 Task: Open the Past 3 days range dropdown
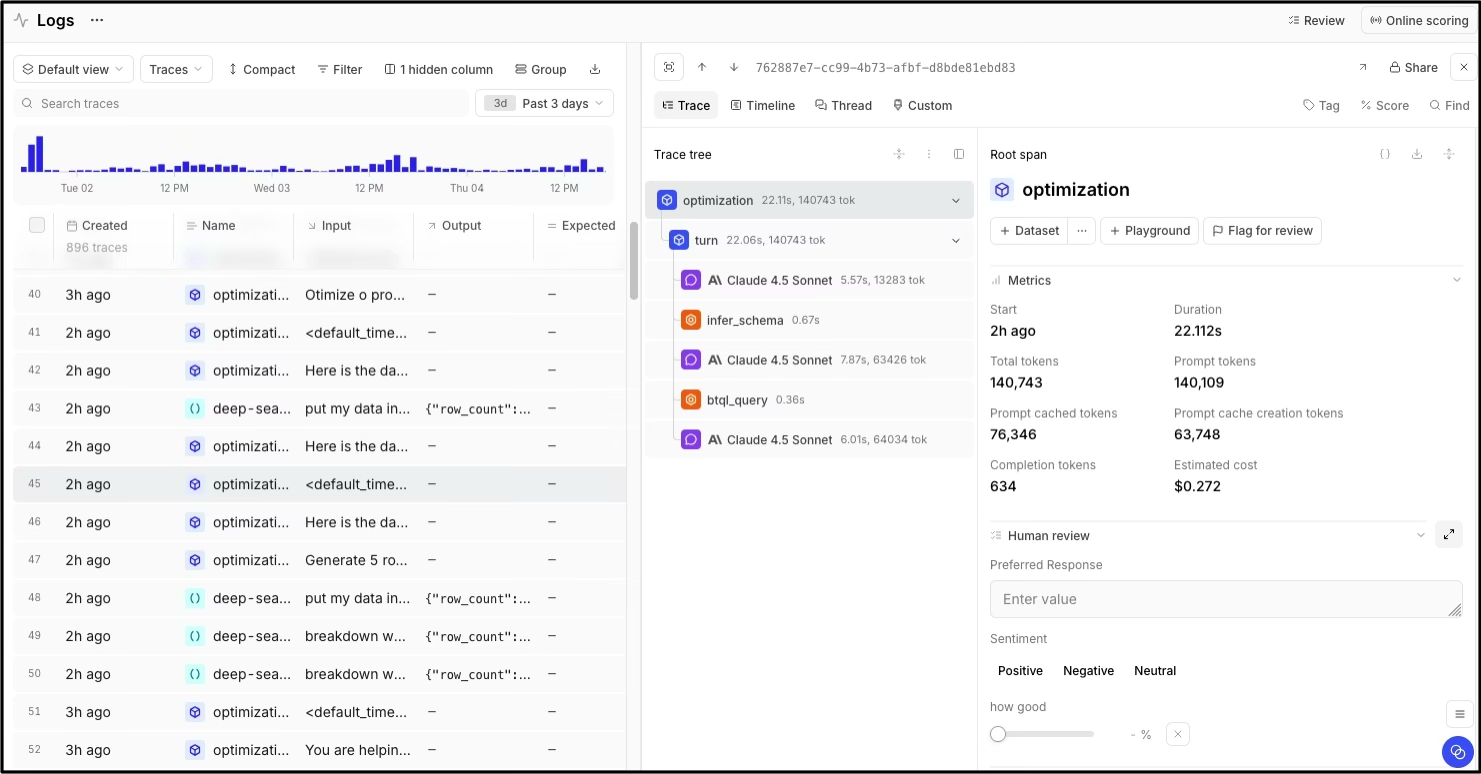click(x=544, y=103)
